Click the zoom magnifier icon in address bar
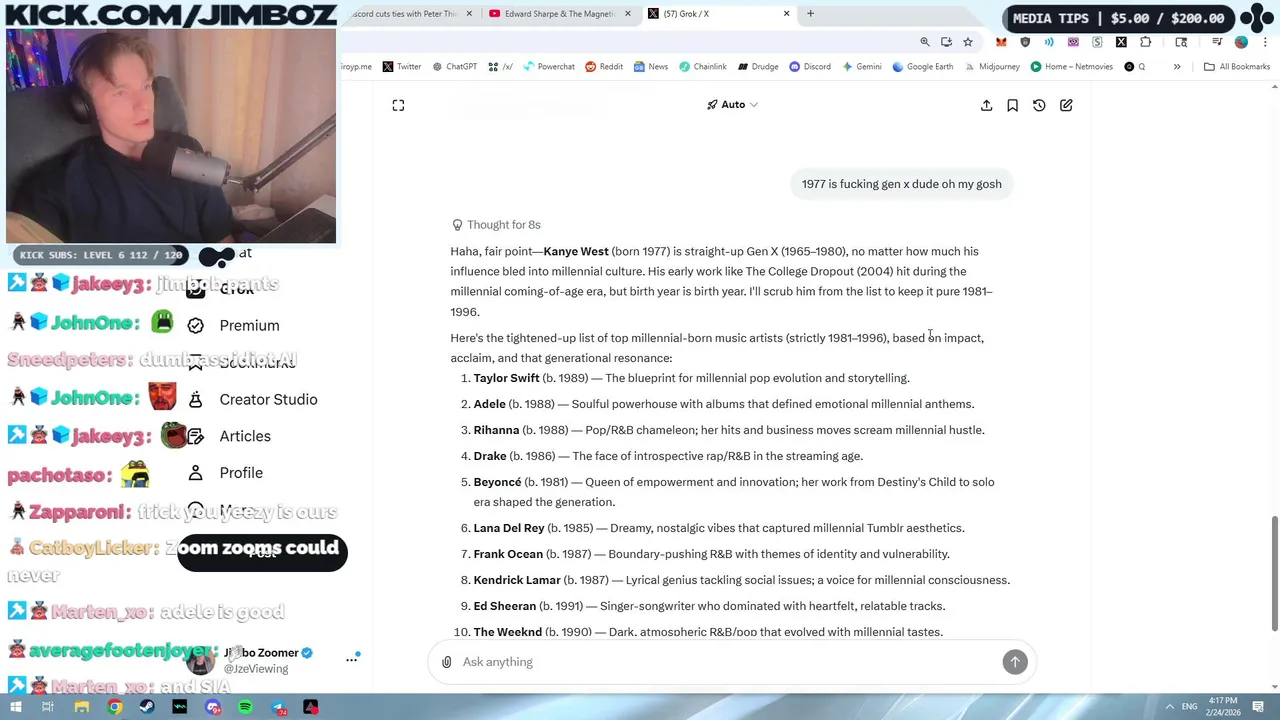The width and height of the screenshot is (1280, 720). 925,42
